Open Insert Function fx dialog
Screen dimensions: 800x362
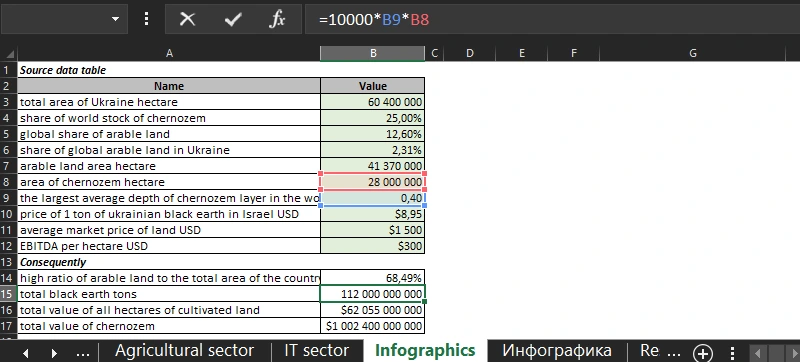click(277, 19)
